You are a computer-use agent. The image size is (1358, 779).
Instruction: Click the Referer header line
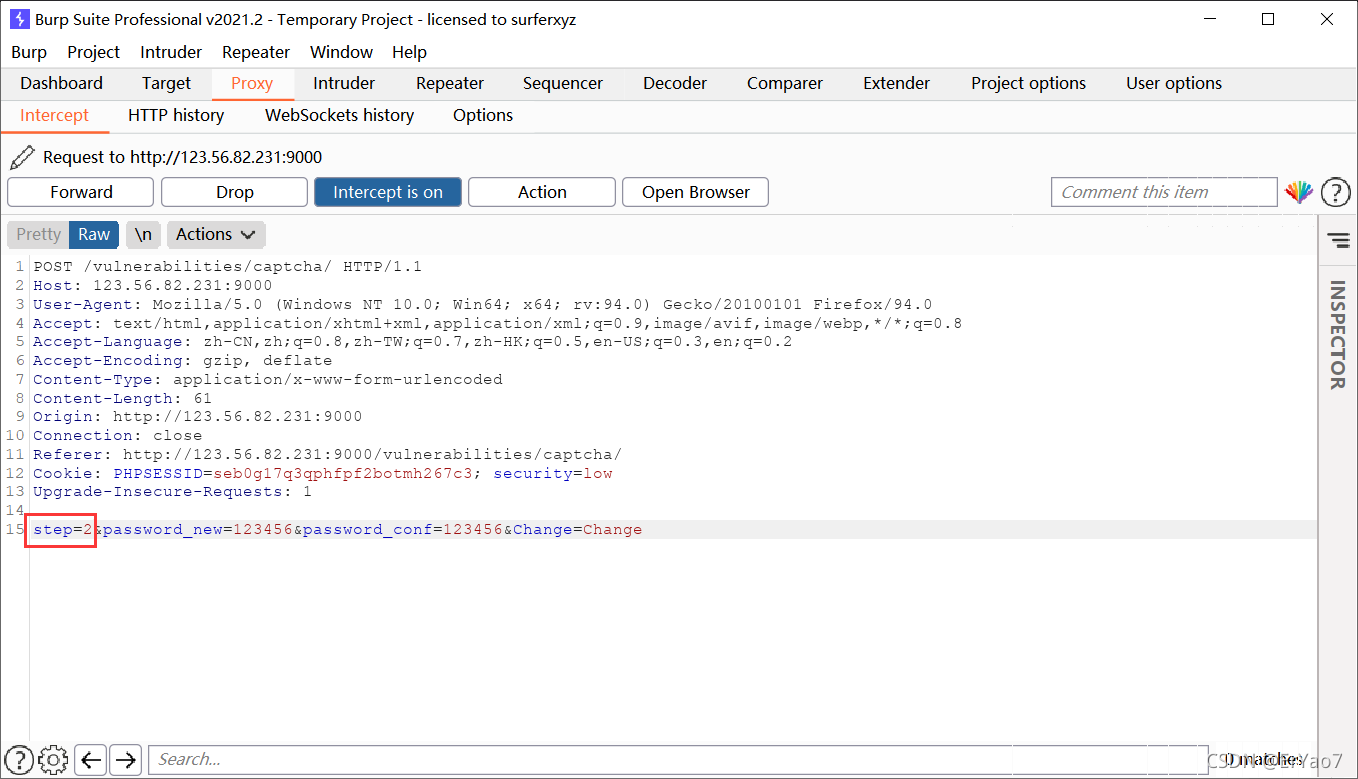pyautogui.click(x=327, y=455)
